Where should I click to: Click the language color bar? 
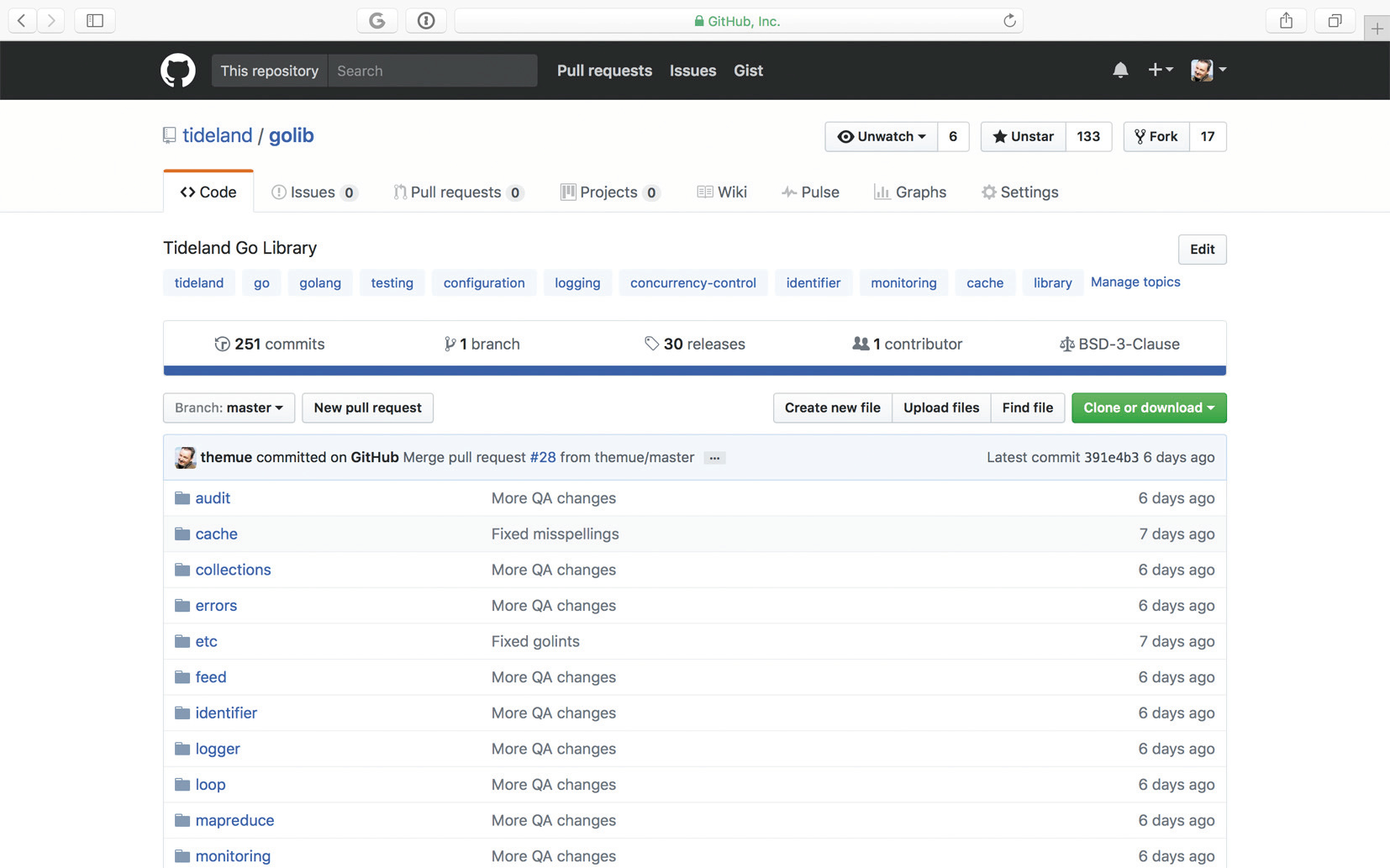click(694, 371)
